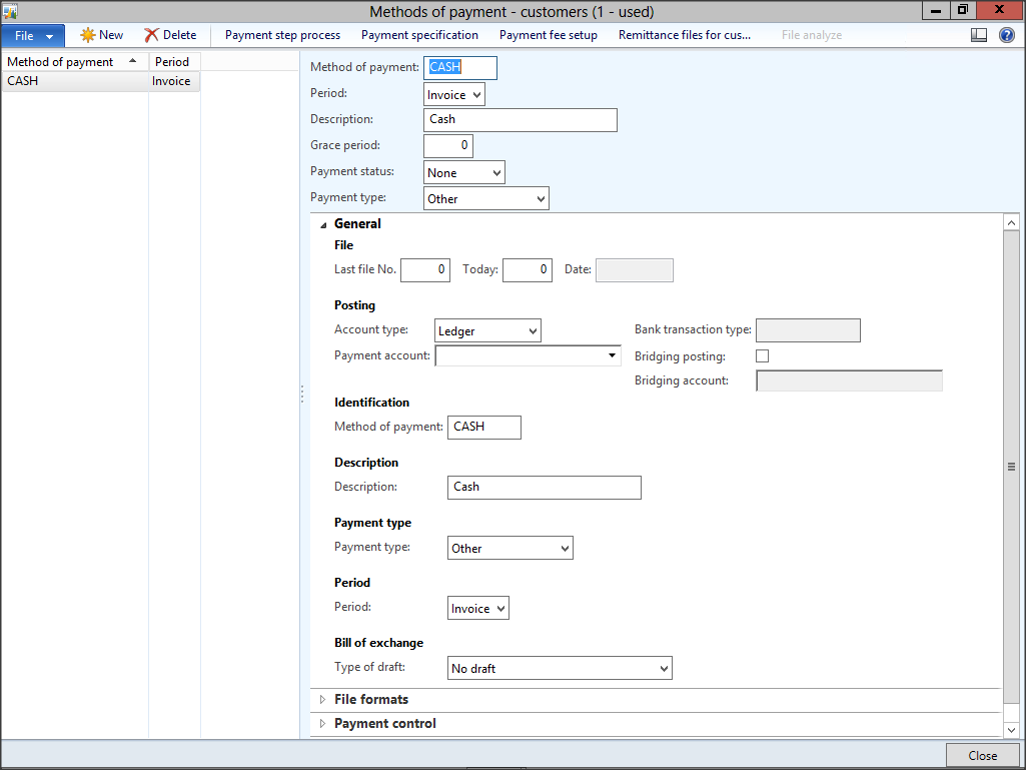Open Payment step process
Viewport: 1026px width, 770px height.
point(282,35)
